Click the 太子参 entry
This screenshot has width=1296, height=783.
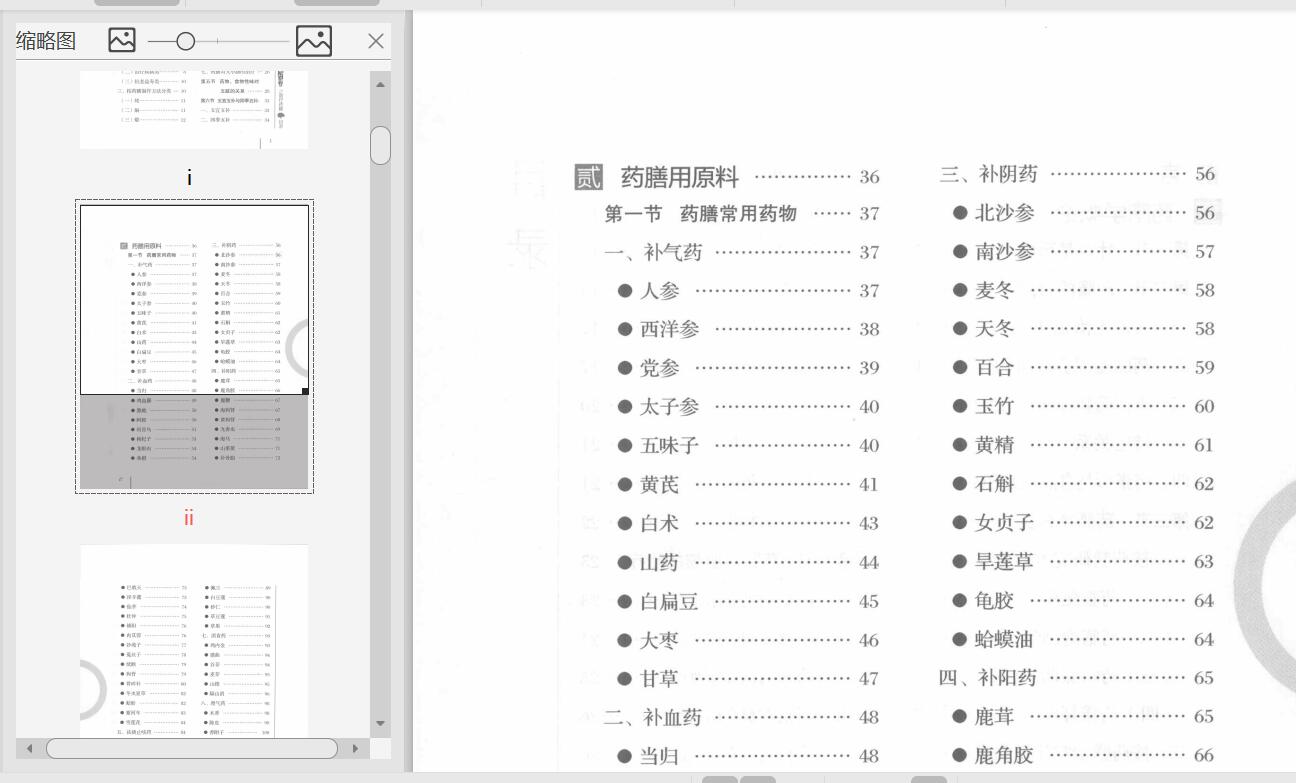(x=748, y=407)
